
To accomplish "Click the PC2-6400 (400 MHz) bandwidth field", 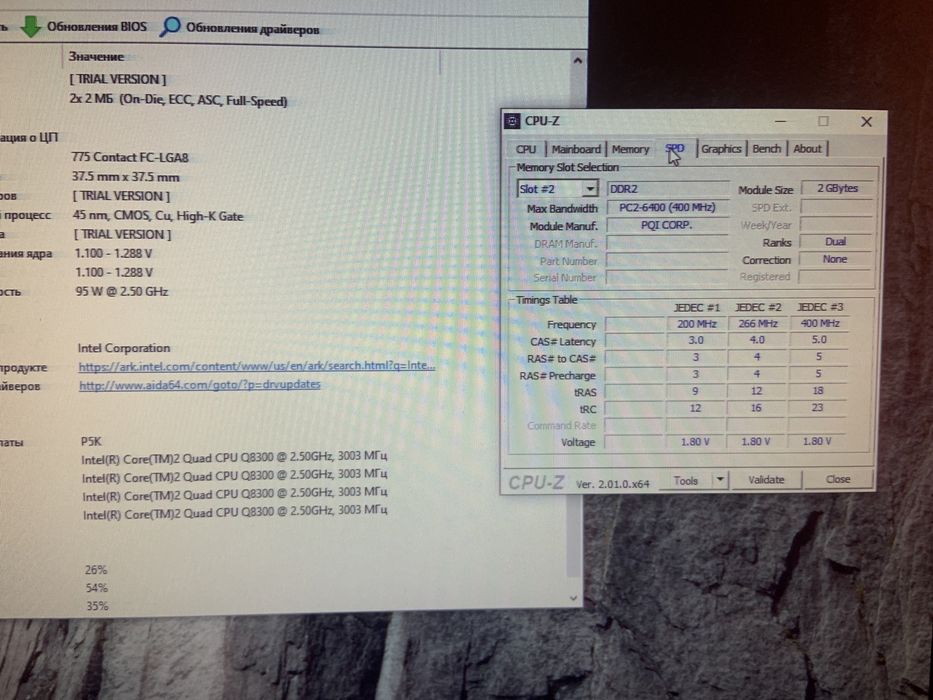I will pos(668,207).
